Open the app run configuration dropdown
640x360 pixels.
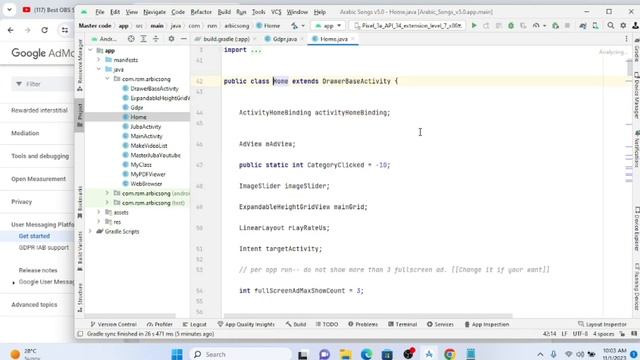click(x=328, y=26)
